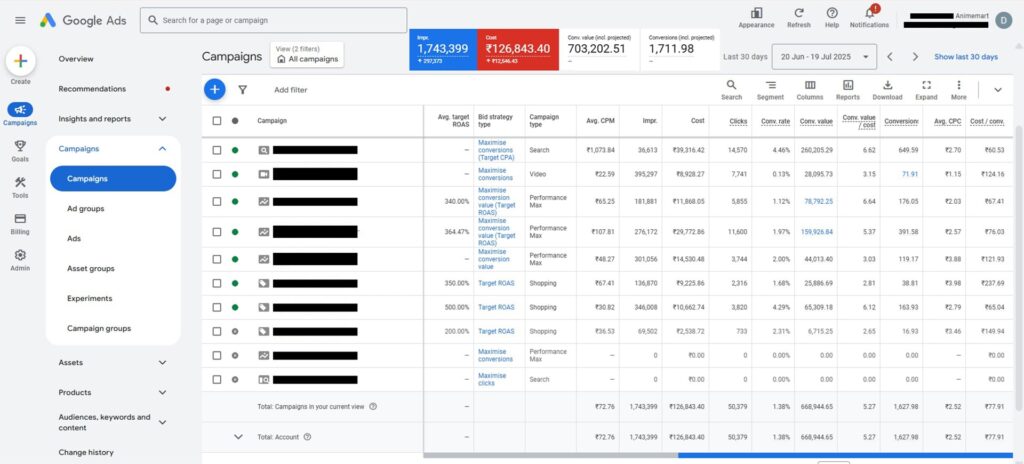Select the checkbox for the Video campaign row
The image size is (1024, 464).
217,174
